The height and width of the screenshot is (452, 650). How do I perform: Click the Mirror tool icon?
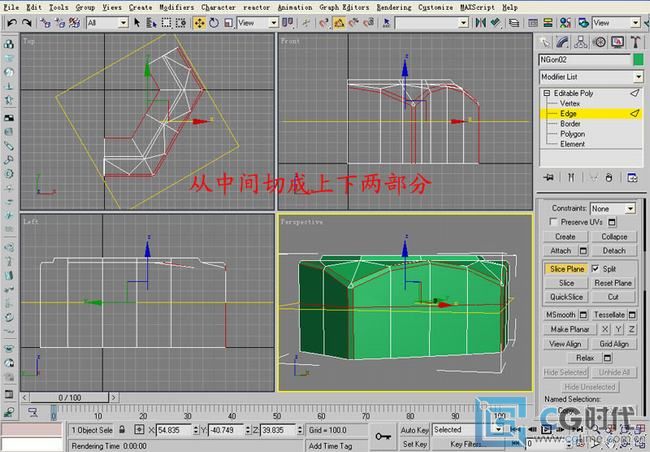(480, 22)
